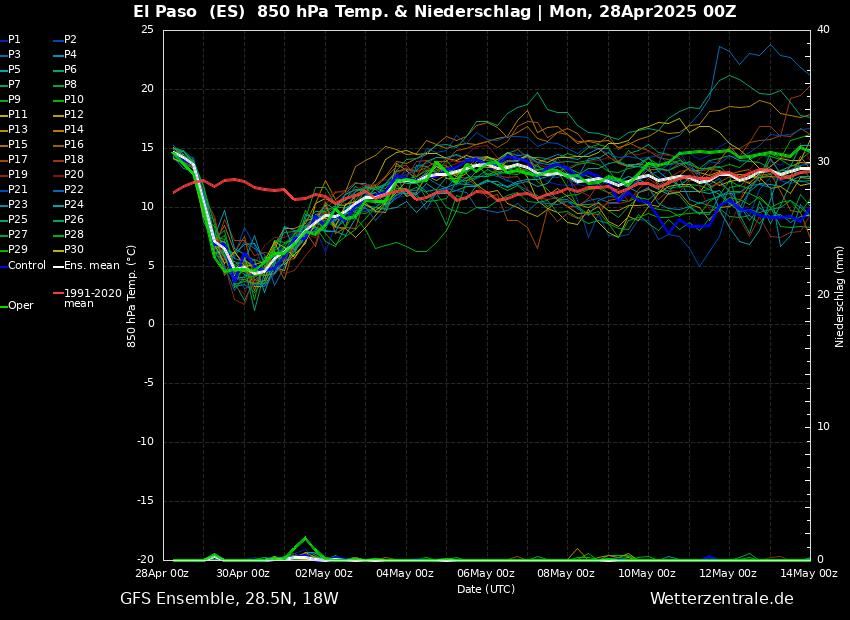Select the 04May 00z date label
The width and height of the screenshot is (850, 620).
coord(406,573)
